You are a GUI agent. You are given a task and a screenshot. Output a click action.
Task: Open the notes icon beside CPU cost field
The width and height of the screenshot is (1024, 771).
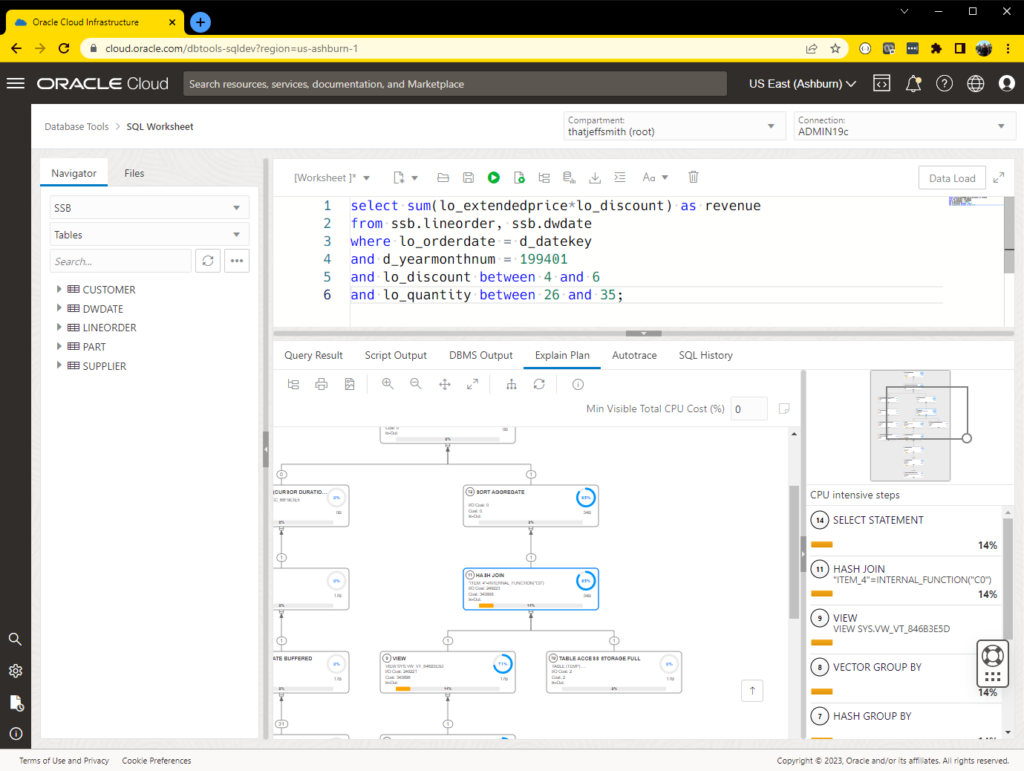click(x=784, y=409)
